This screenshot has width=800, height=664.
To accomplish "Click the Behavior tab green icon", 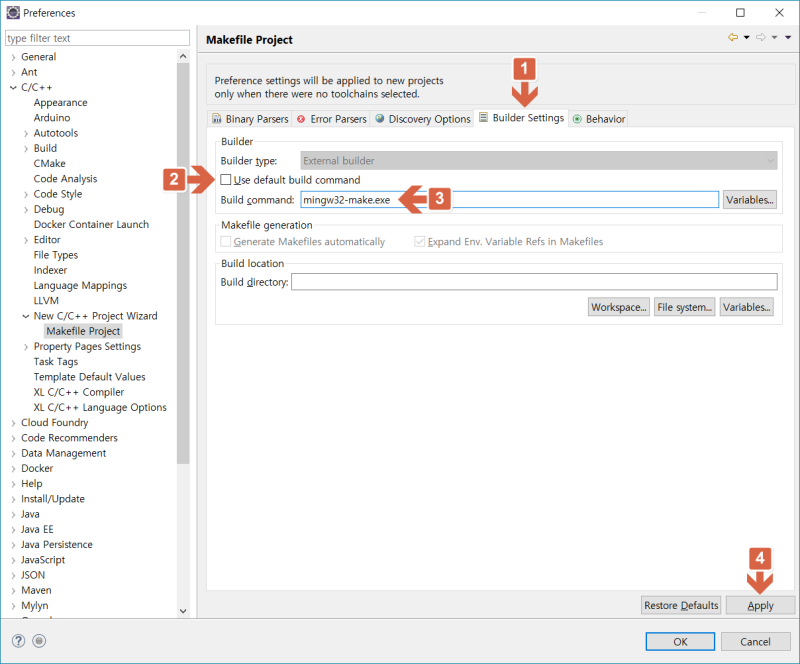I will (577, 119).
